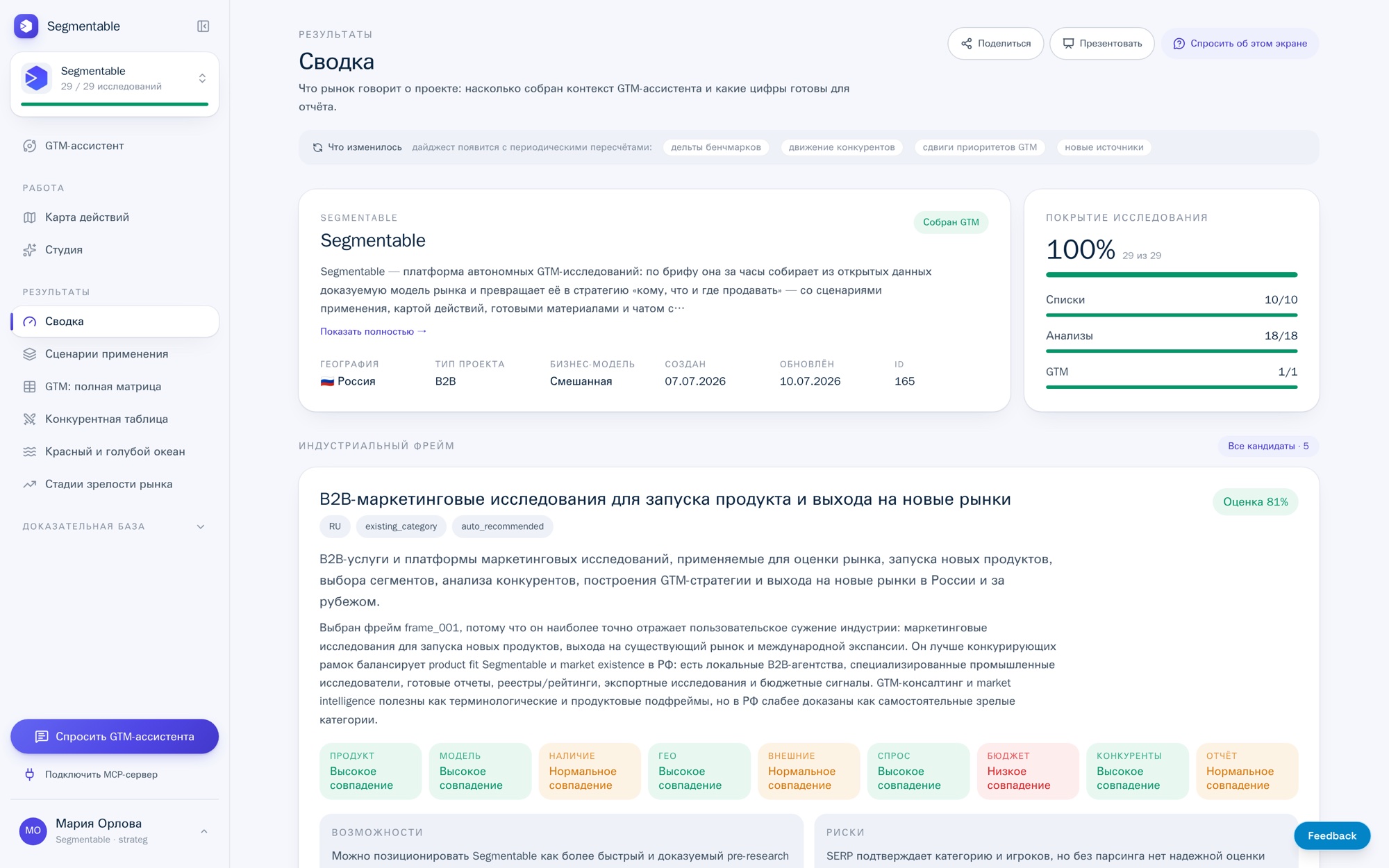Click the Сценарии применения layers icon
1389x868 pixels.
pyautogui.click(x=29, y=354)
